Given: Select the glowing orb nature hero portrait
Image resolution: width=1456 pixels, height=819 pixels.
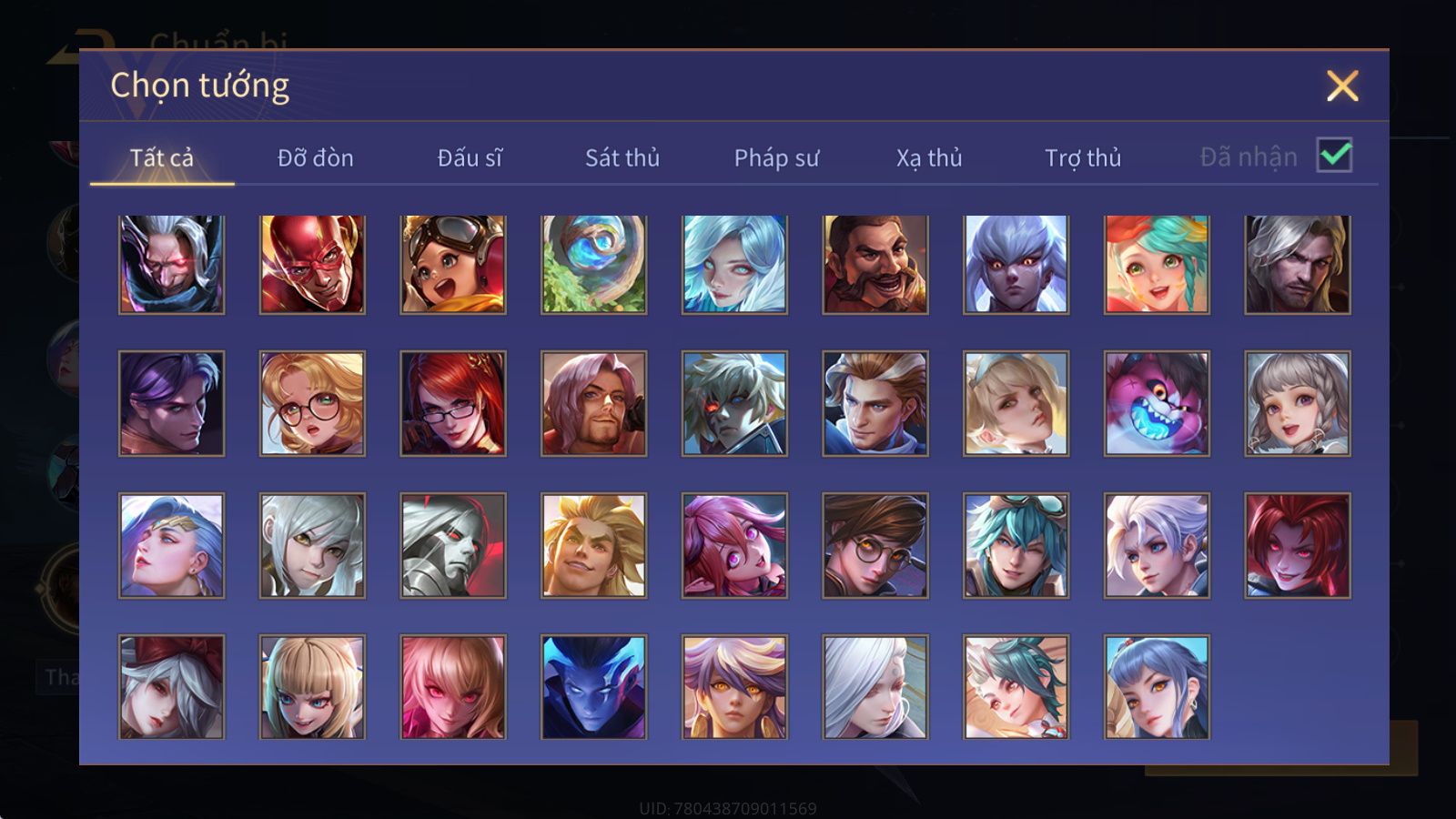Looking at the screenshot, I should (x=593, y=265).
